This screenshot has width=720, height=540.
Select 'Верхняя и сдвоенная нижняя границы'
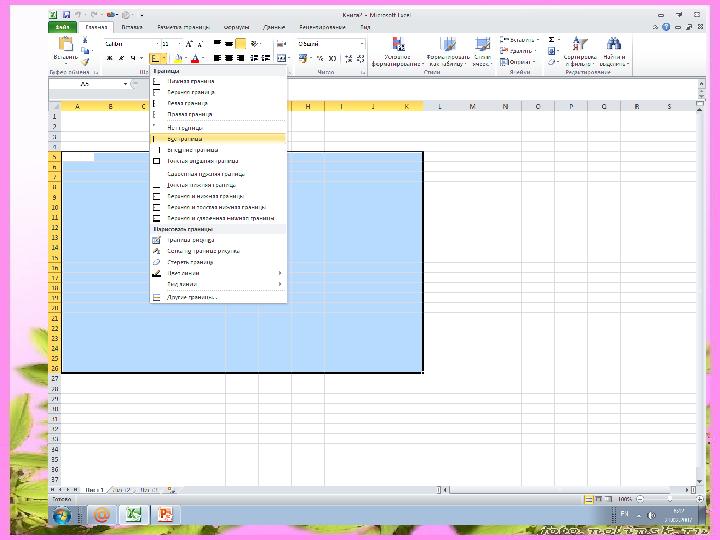(x=218, y=218)
